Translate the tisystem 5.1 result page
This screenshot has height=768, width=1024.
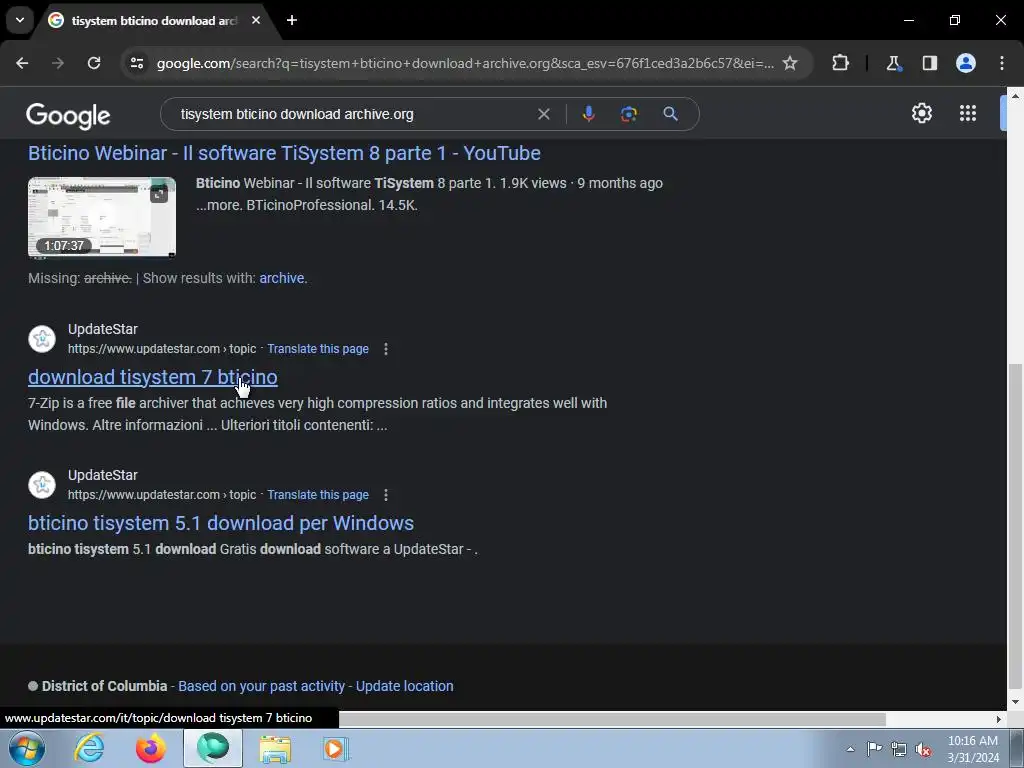point(318,495)
